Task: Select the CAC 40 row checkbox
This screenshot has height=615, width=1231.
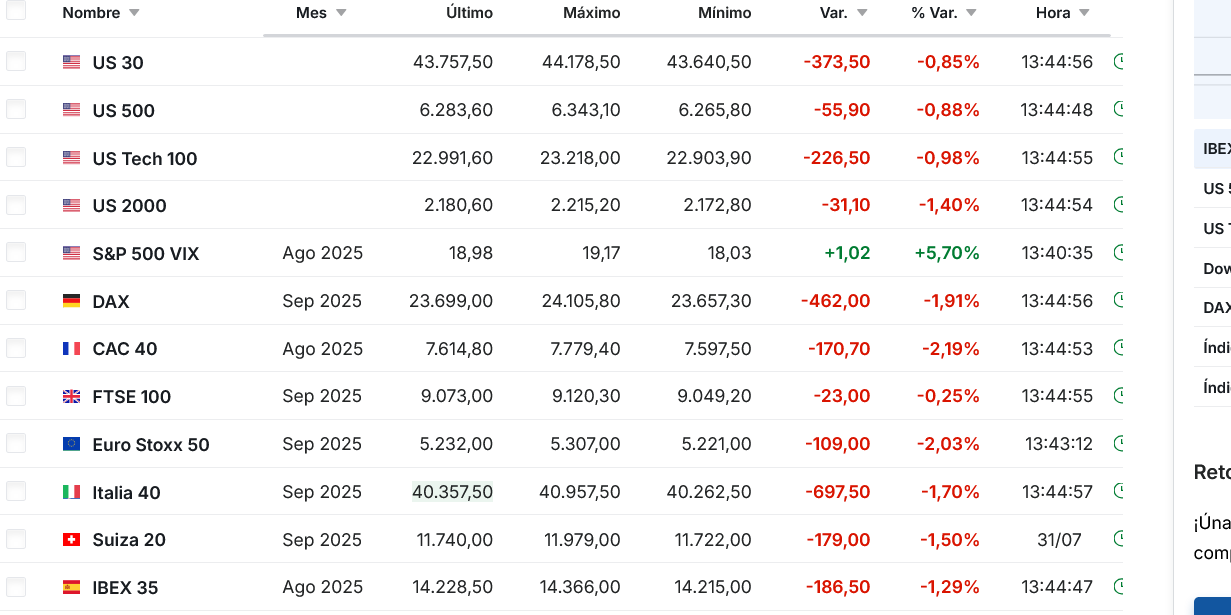Action: point(16,349)
